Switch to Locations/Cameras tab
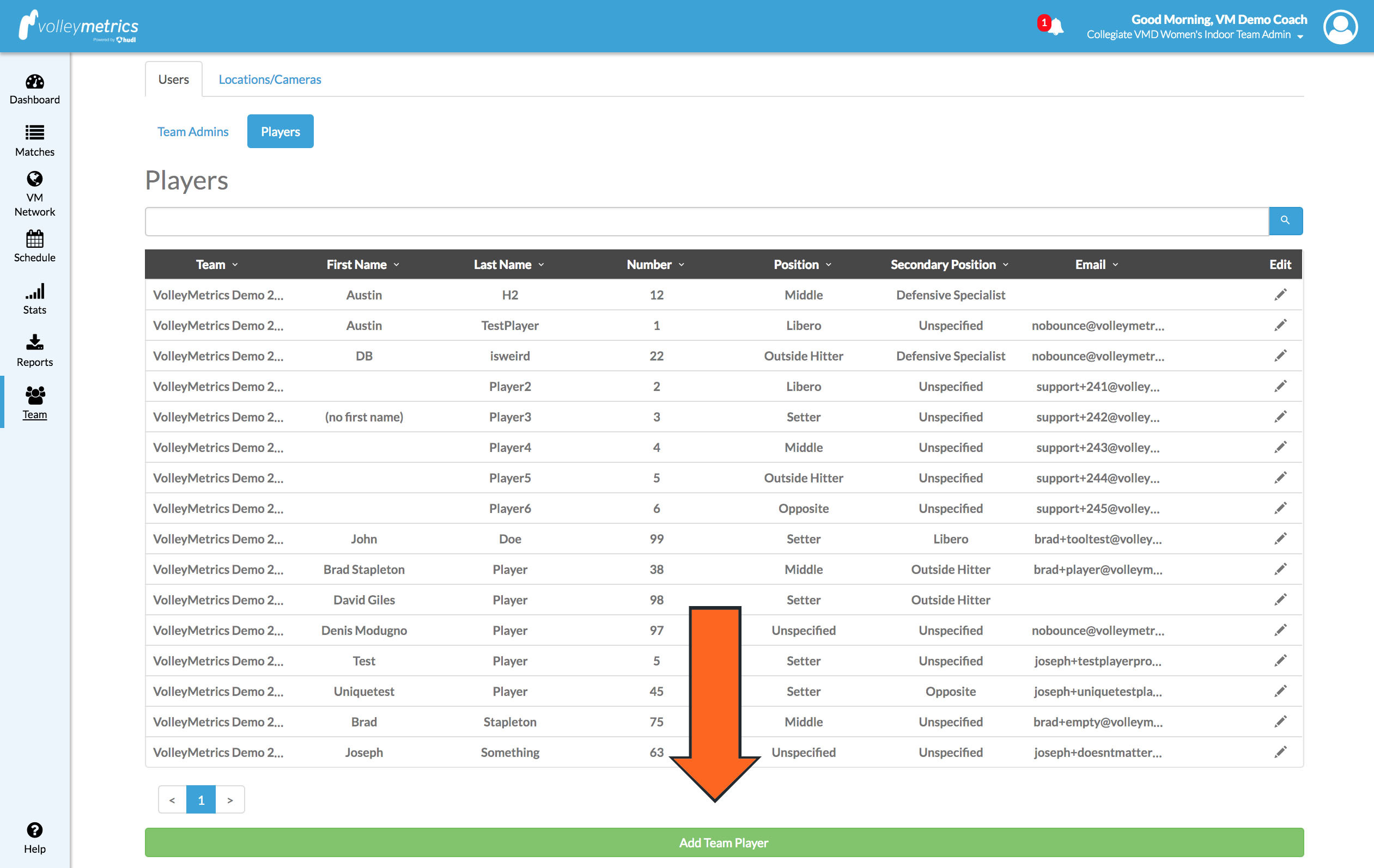Screen dimensions: 1374x868 (269, 80)
